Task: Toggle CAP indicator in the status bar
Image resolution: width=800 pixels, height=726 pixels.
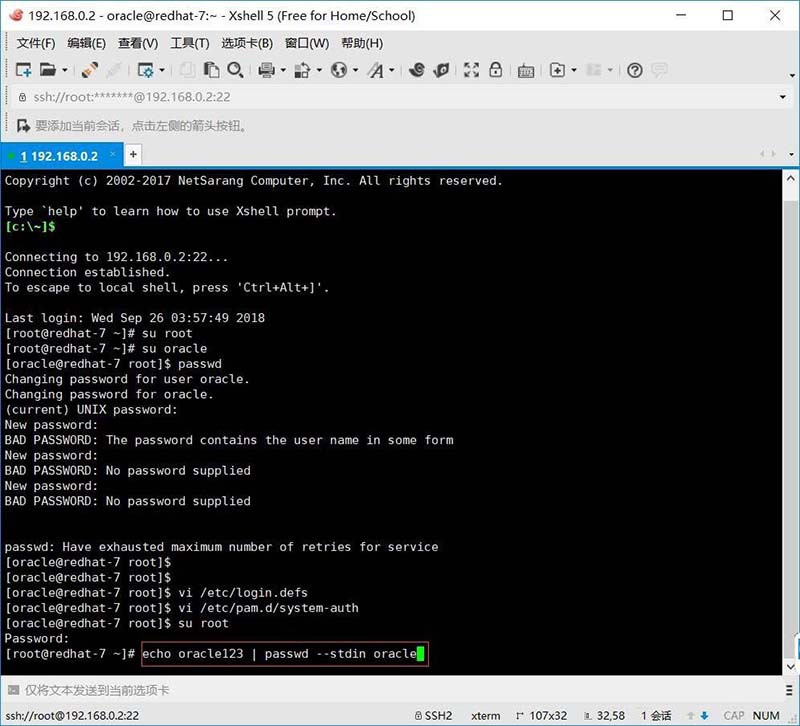Action: point(735,715)
